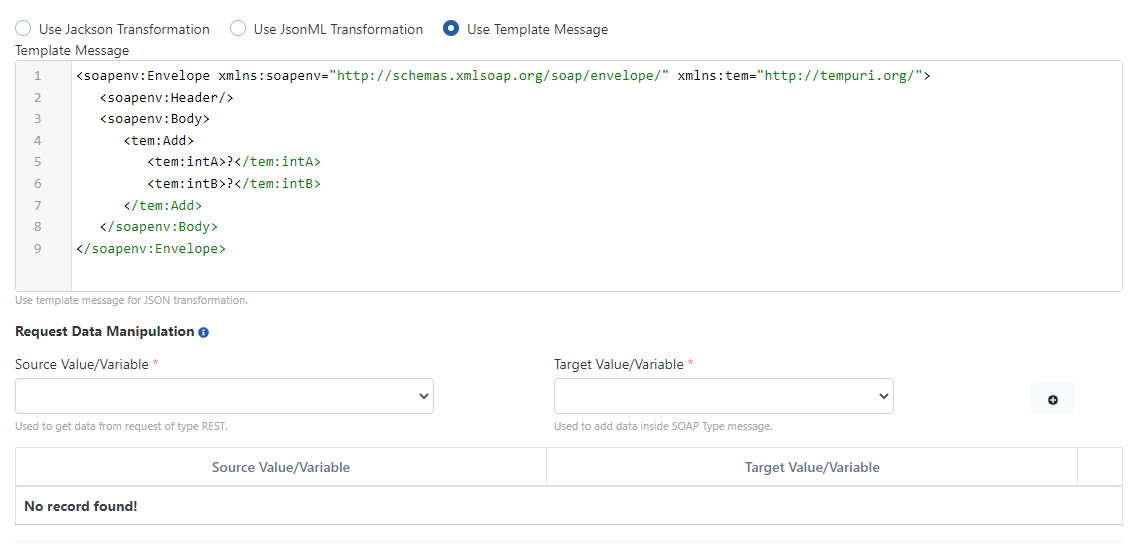The height and width of the screenshot is (556, 1142).
Task: Click the opening tem:Add tag line
Action: (x=158, y=141)
